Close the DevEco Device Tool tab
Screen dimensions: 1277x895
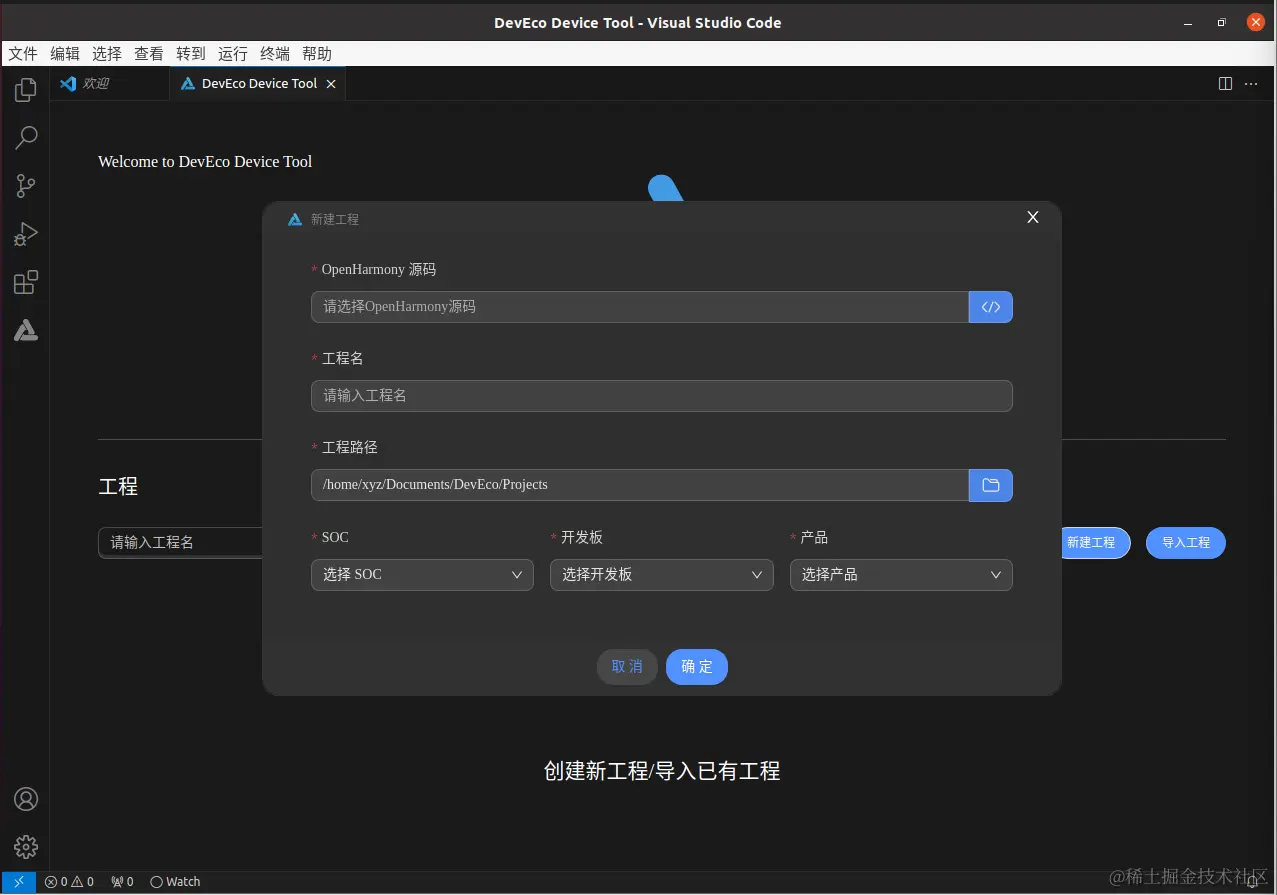click(x=332, y=84)
